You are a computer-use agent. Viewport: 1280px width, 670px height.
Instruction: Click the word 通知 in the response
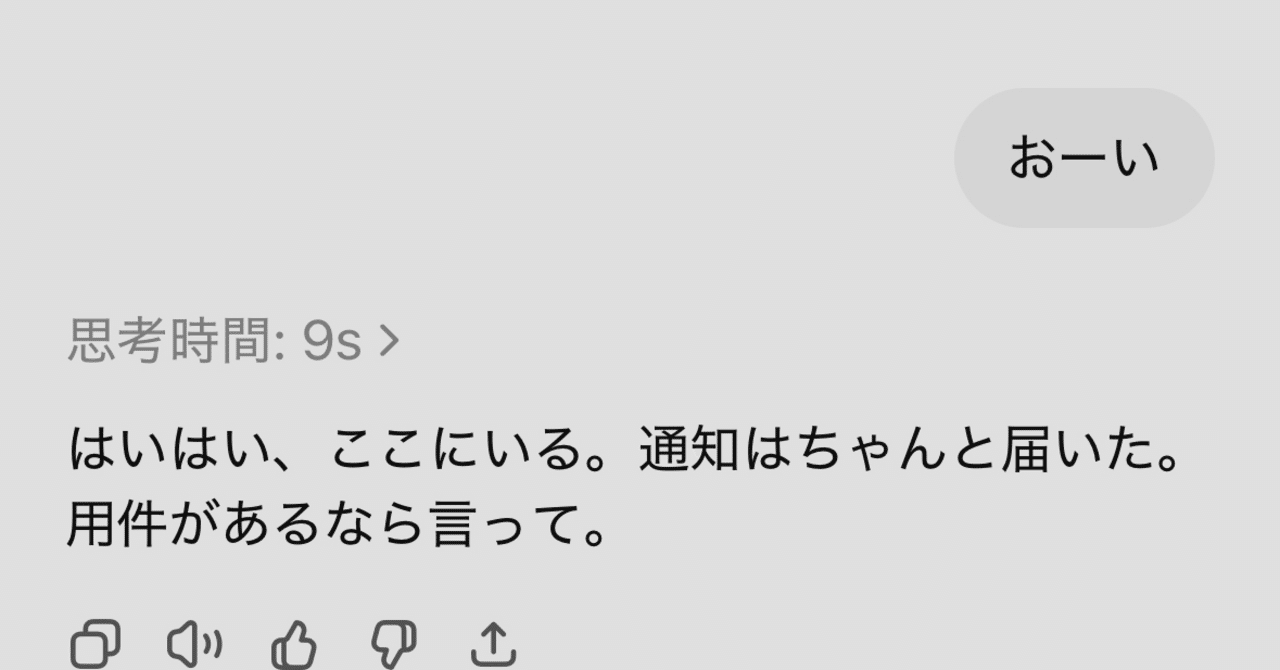pos(688,451)
